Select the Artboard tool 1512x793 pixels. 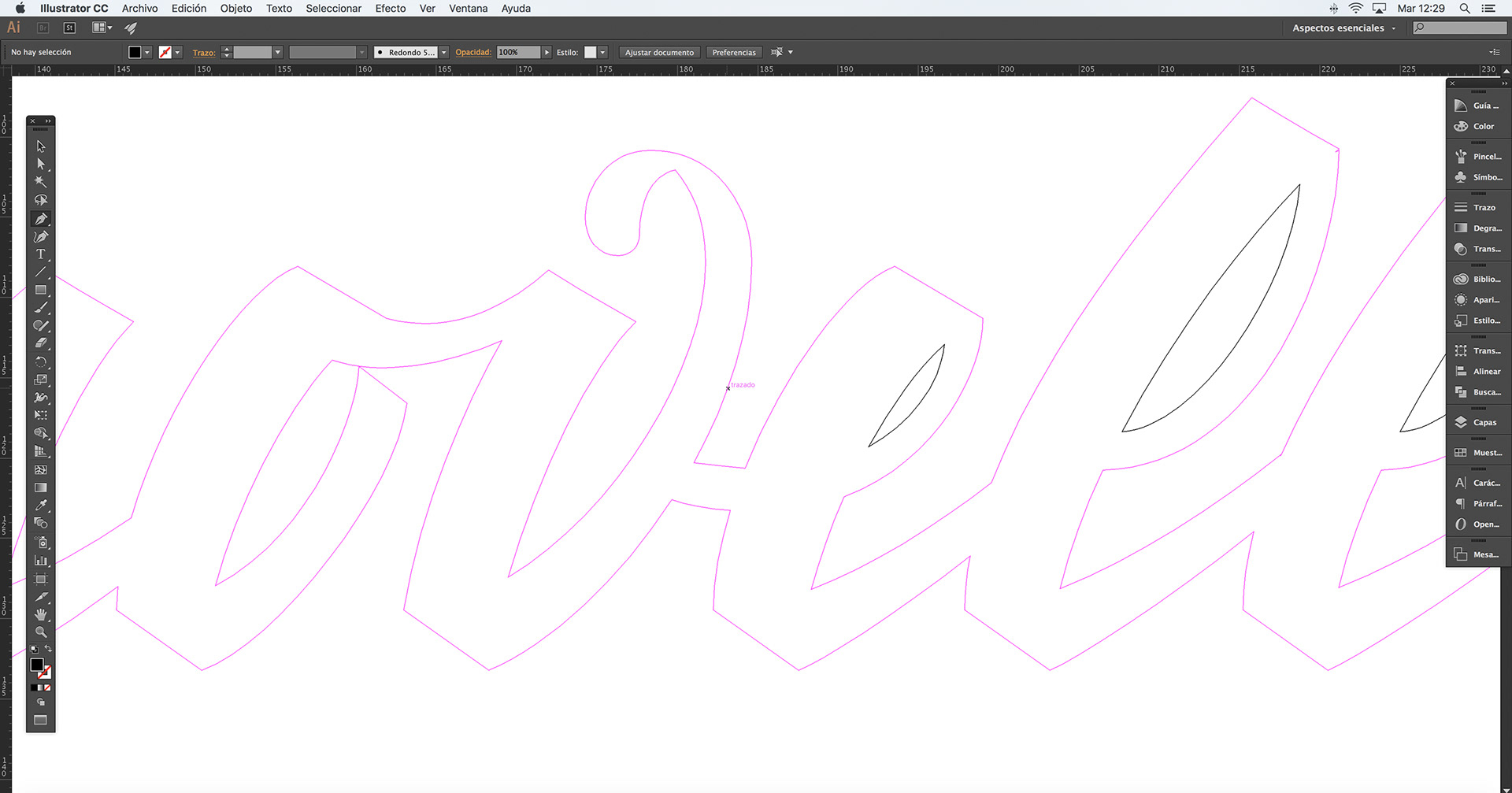pyautogui.click(x=41, y=579)
